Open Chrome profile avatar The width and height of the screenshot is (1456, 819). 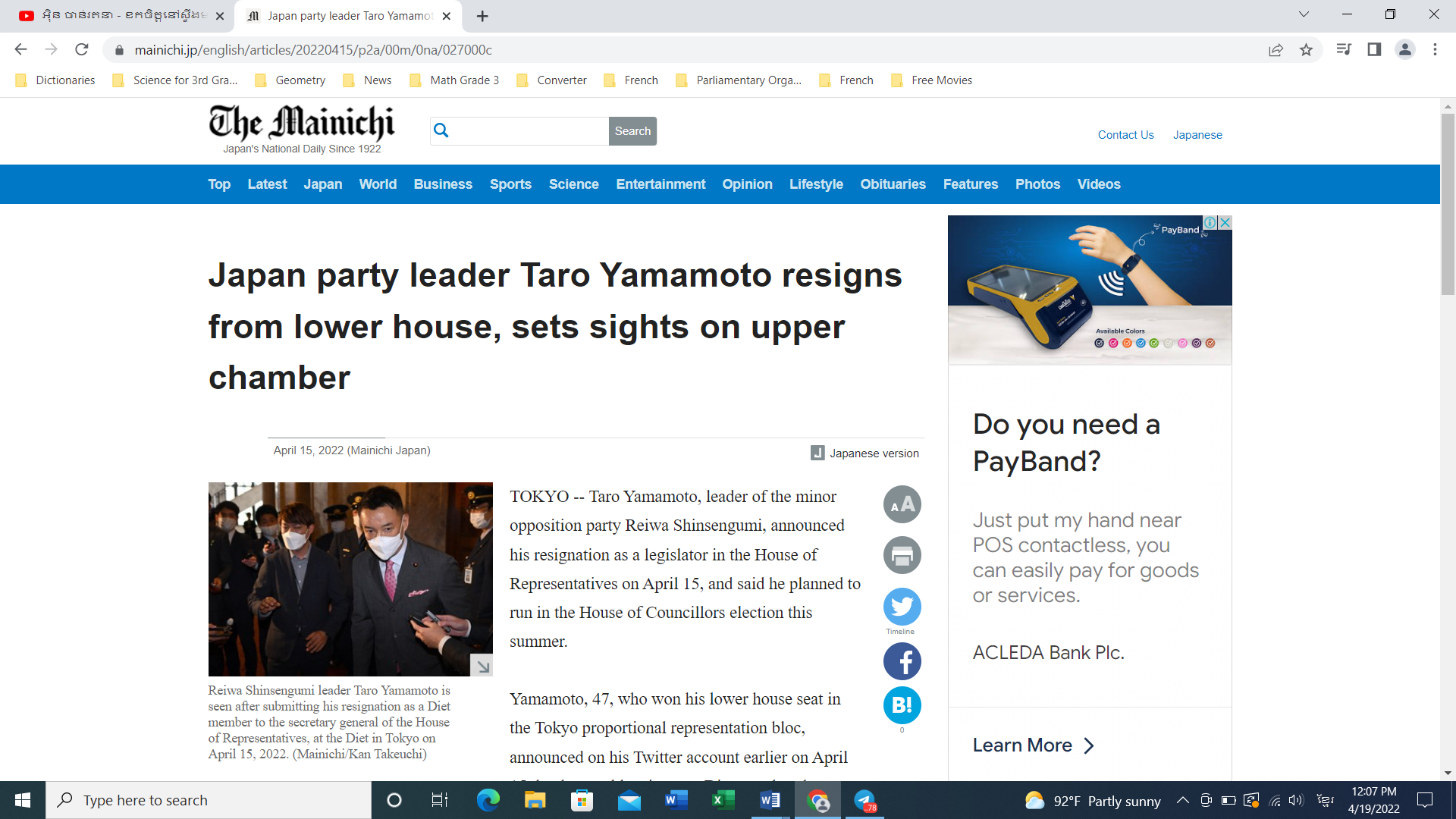tap(1404, 49)
